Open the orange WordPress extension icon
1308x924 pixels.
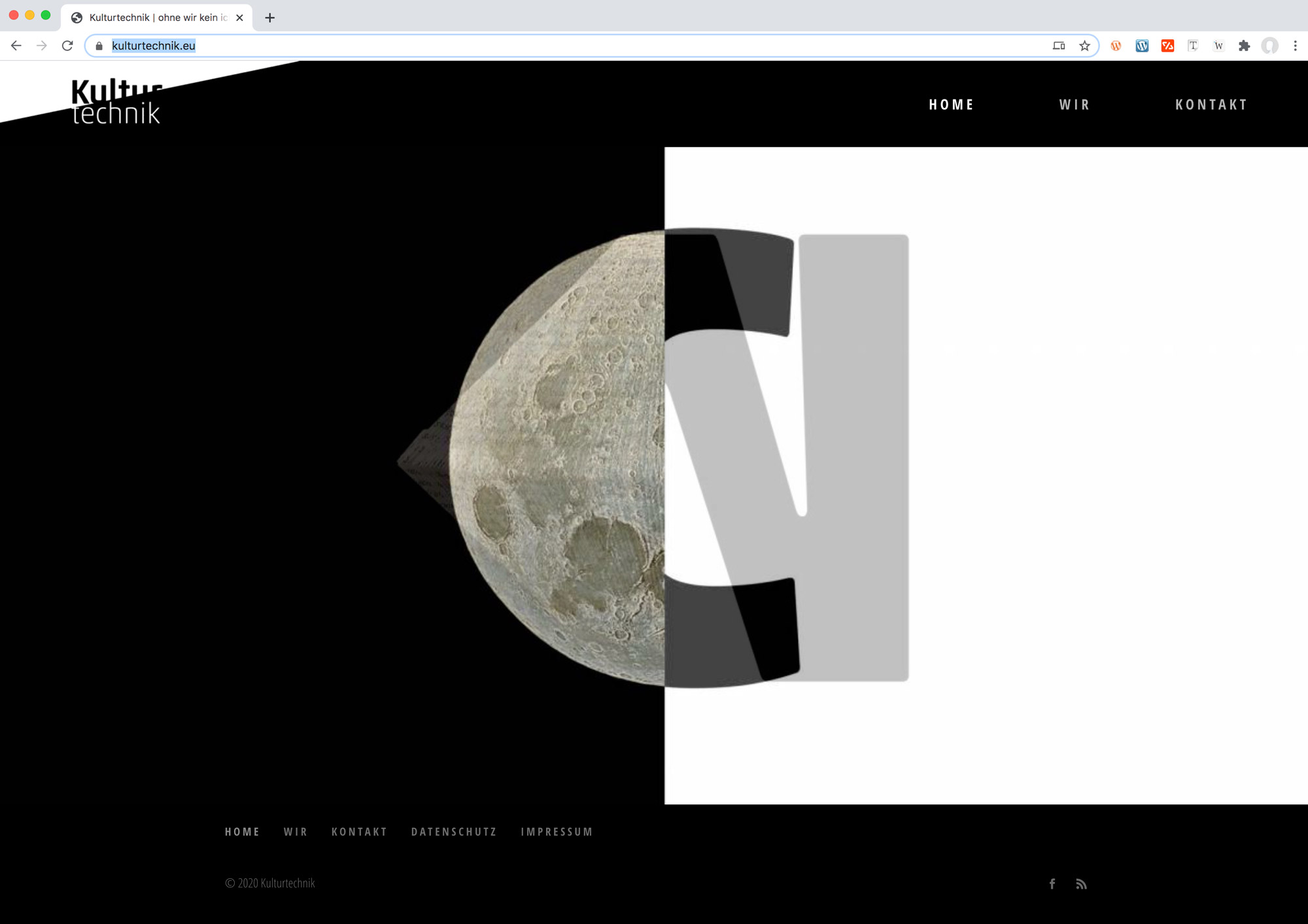pos(1116,46)
